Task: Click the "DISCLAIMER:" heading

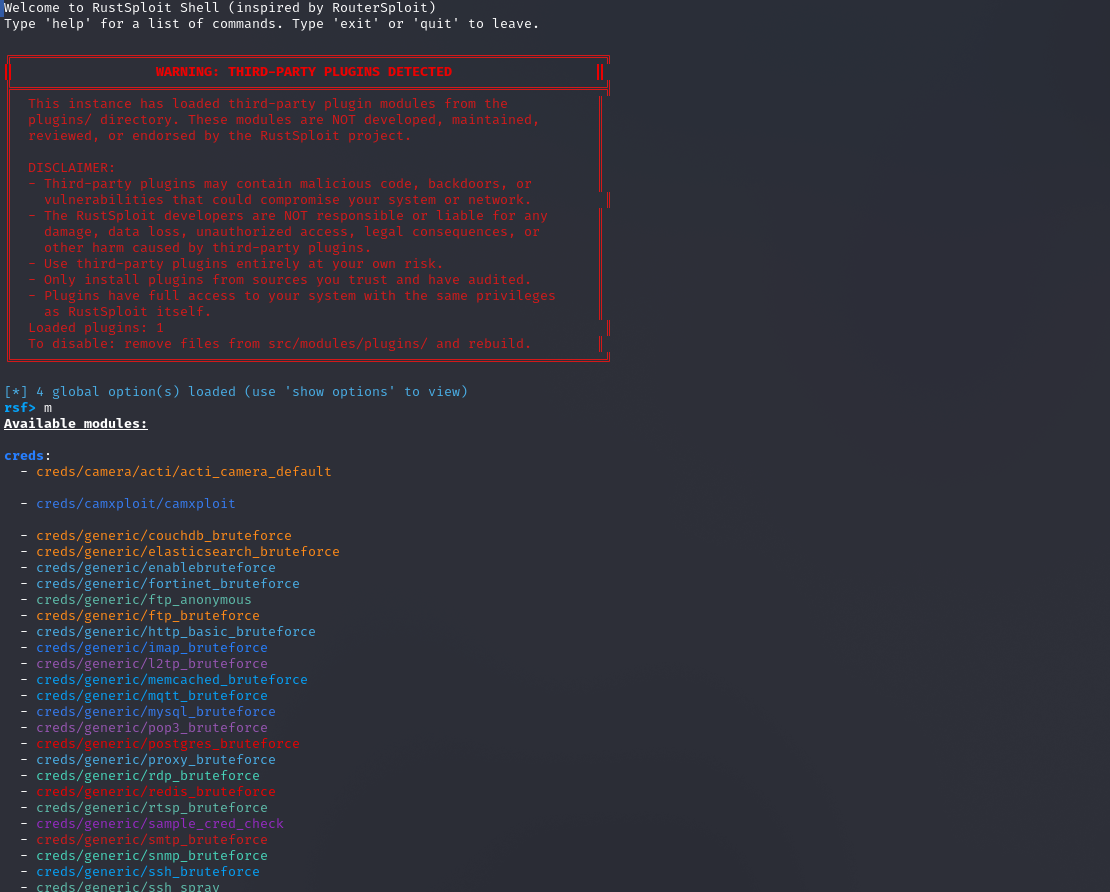Action: pyautogui.click(x=71, y=168)
